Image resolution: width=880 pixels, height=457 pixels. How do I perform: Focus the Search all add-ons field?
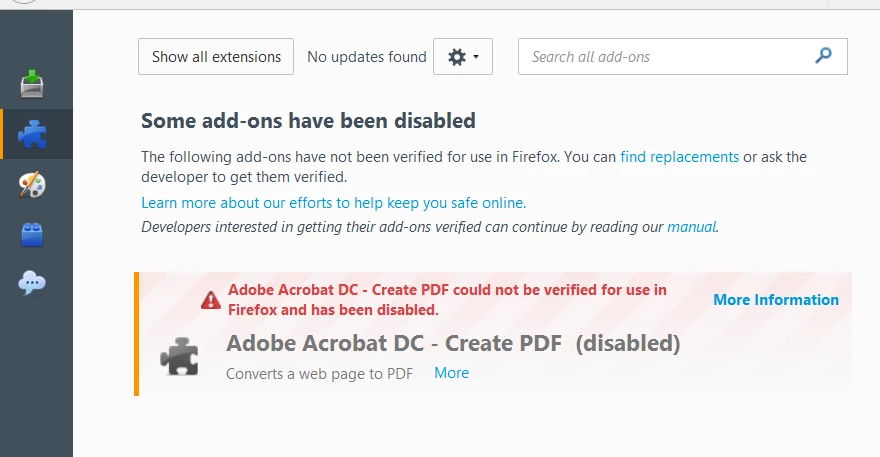tap(682, 57)
